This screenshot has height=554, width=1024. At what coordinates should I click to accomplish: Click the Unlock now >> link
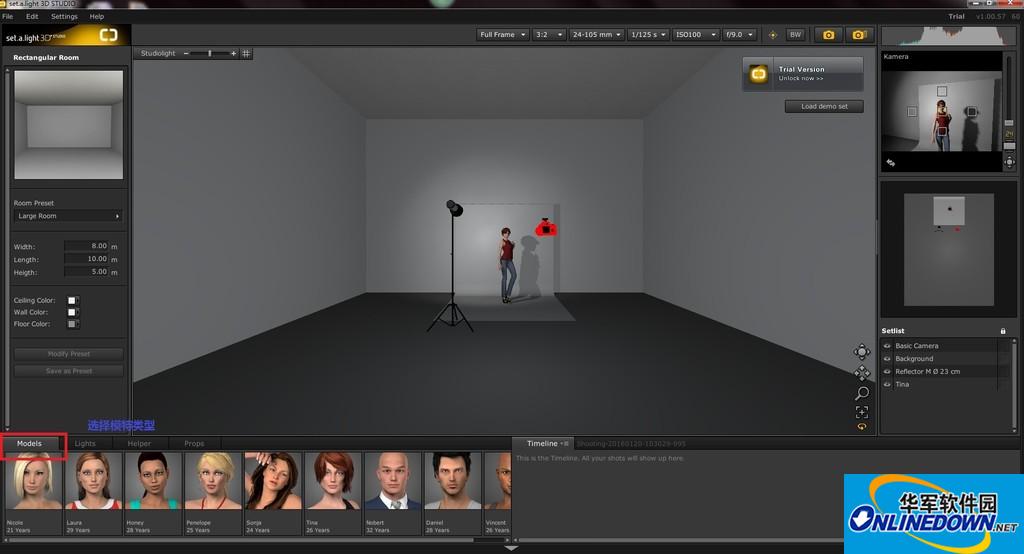[801, 78]
